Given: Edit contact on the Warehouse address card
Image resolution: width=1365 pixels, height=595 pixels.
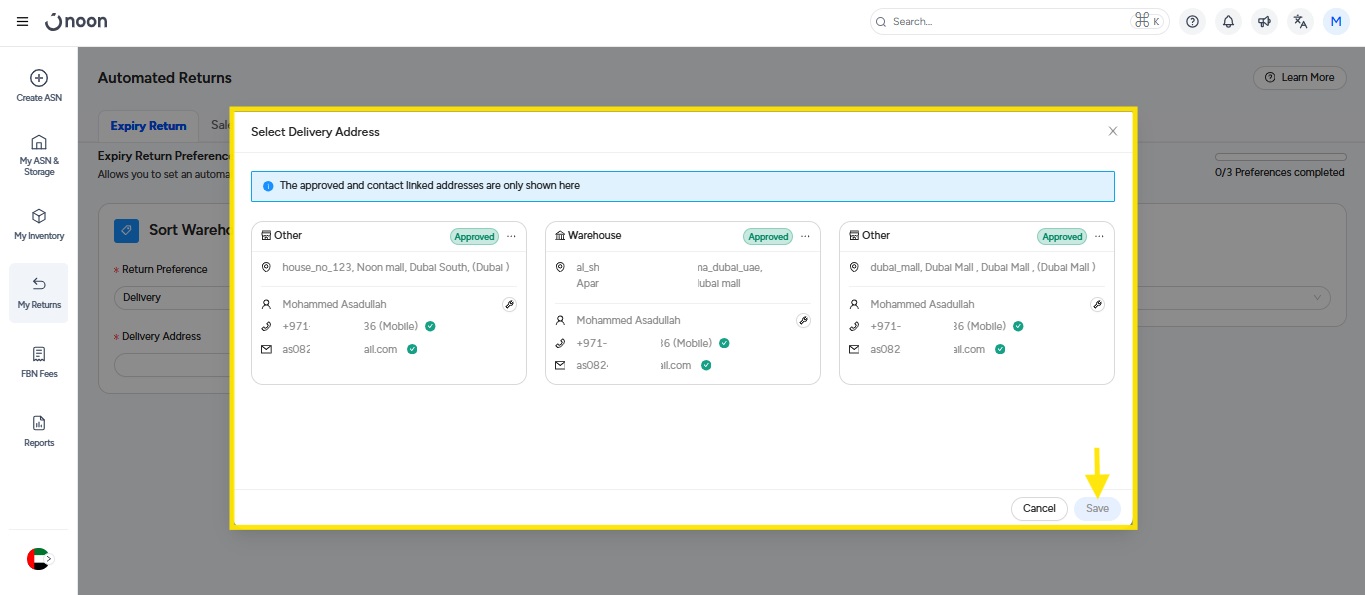Looking at the screenshot, I should click(x=803, y=320).
